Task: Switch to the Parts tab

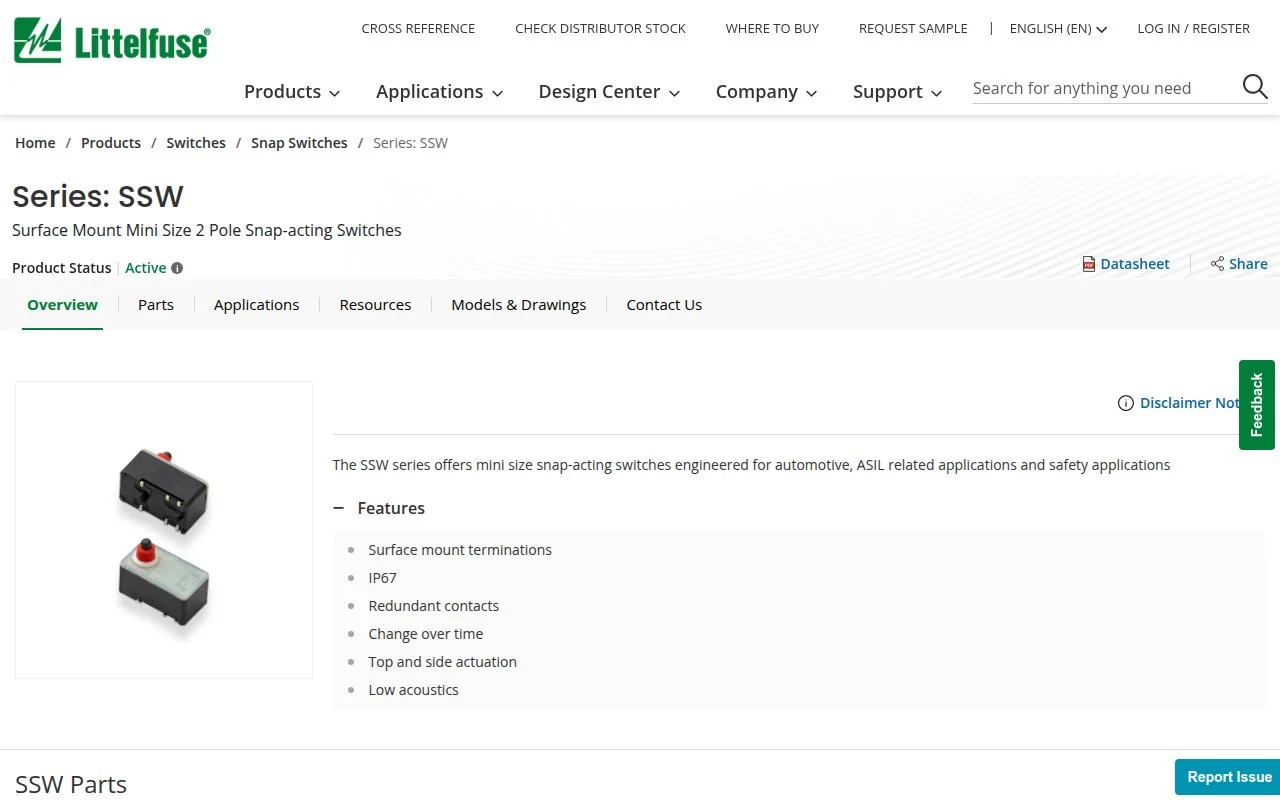Action: [156, 304]
